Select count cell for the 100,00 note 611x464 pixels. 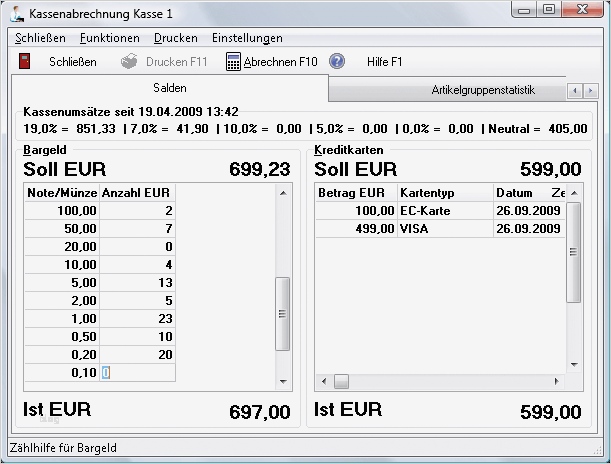(x=137, y=211)
